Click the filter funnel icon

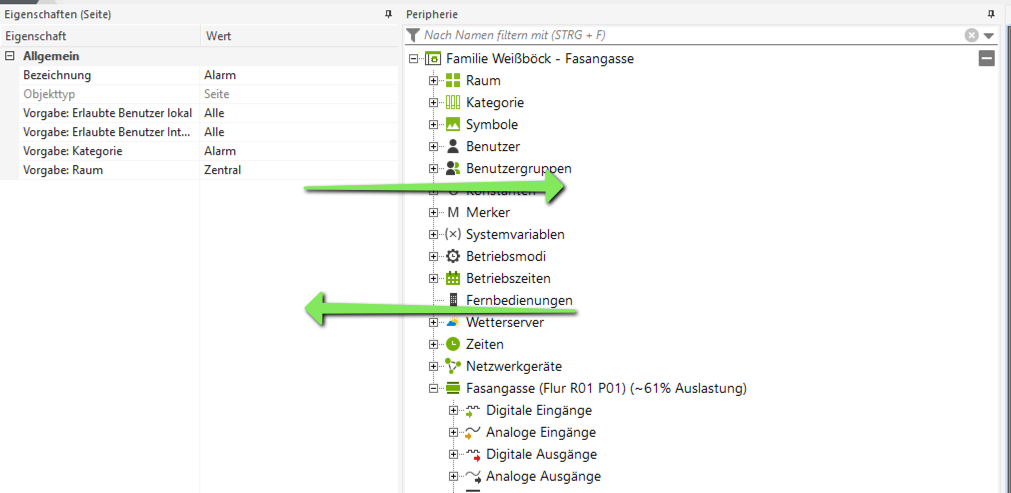point(413,35)
